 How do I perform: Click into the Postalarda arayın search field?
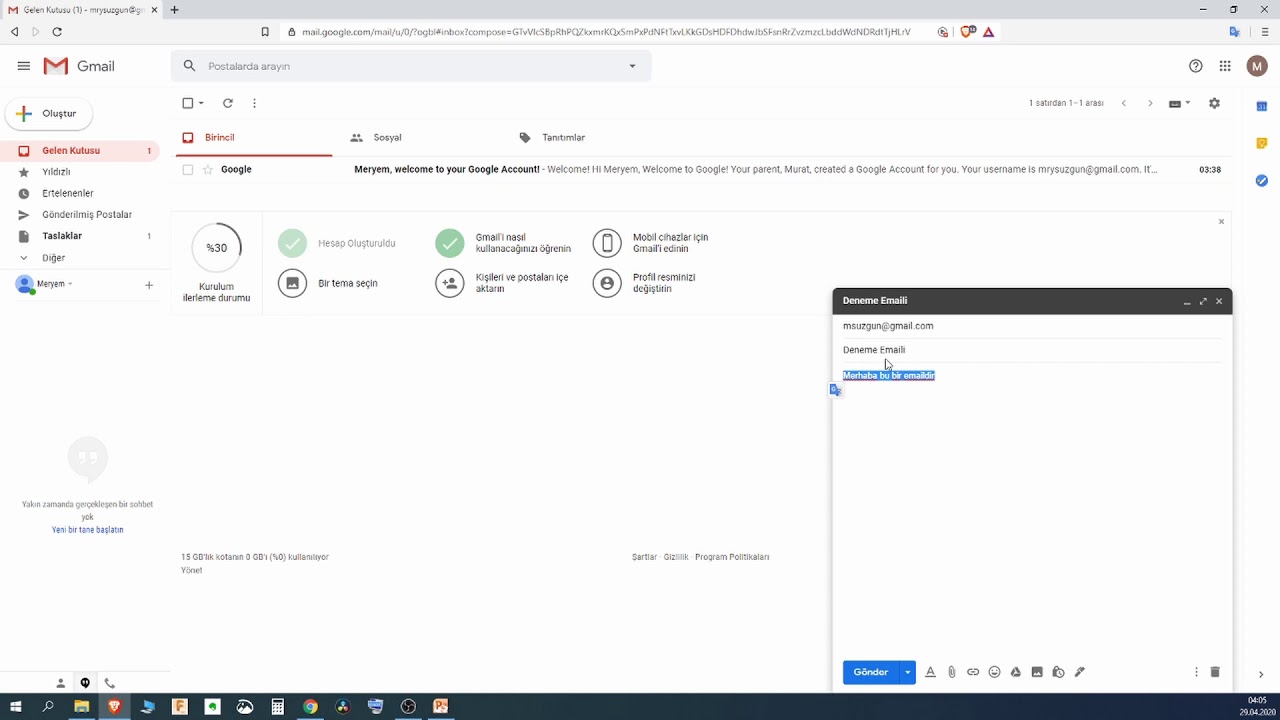(x=410, y=66)
